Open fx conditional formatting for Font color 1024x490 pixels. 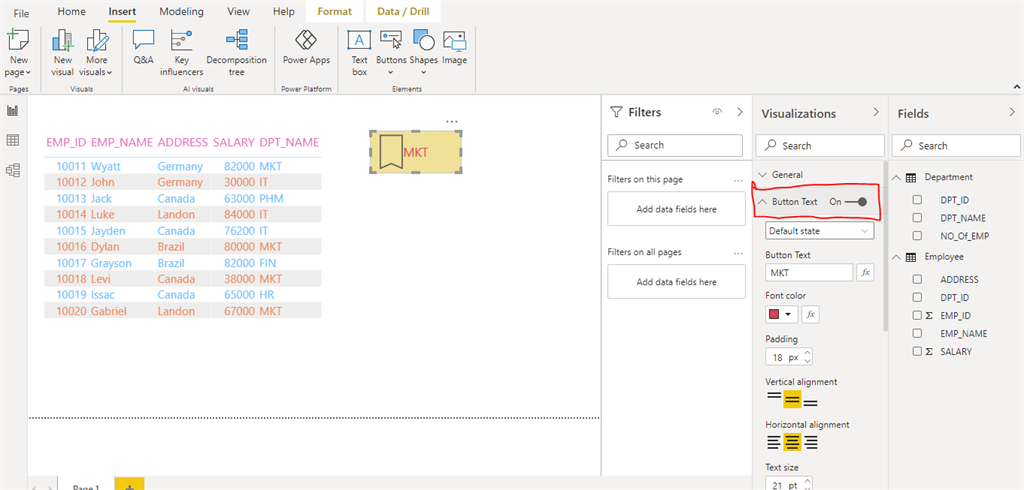pyautogui.click(x=810, y=314)
